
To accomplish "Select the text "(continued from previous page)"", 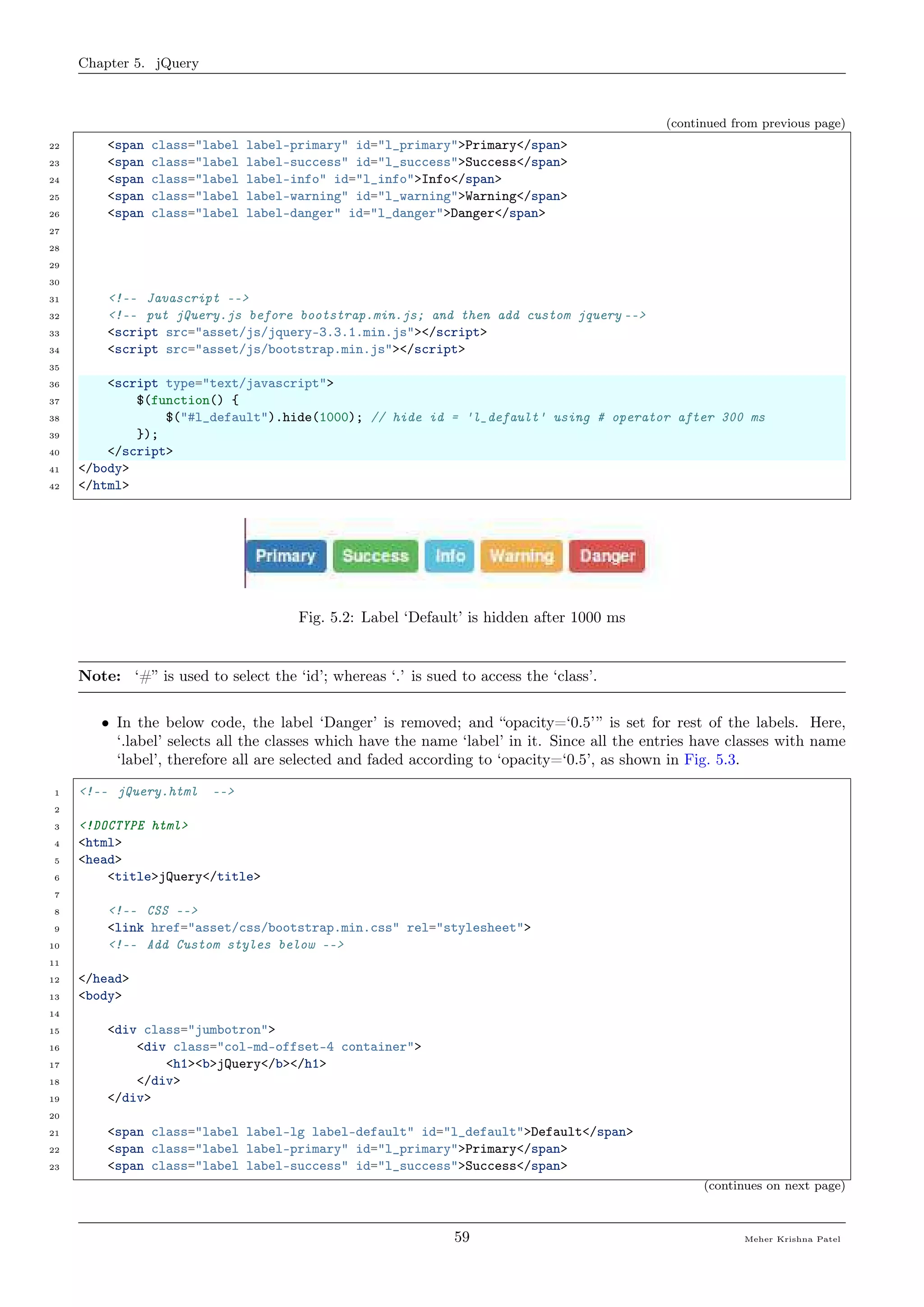I will [756, 124].
